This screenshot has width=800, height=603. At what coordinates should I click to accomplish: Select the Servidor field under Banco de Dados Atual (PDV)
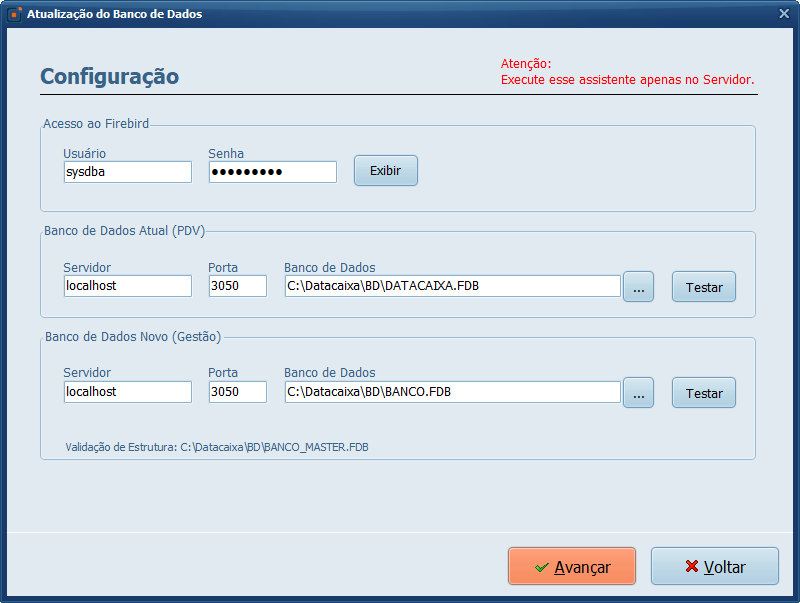click(127, 286)
